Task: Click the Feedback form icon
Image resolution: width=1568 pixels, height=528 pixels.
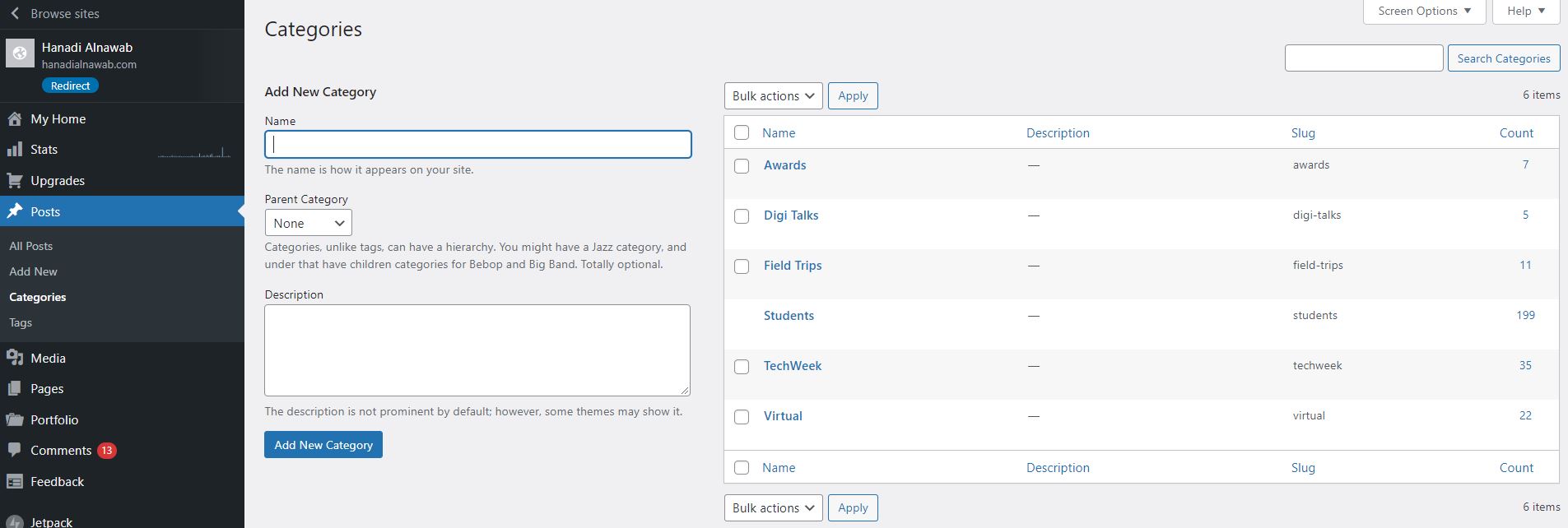Action: point(15,482)
